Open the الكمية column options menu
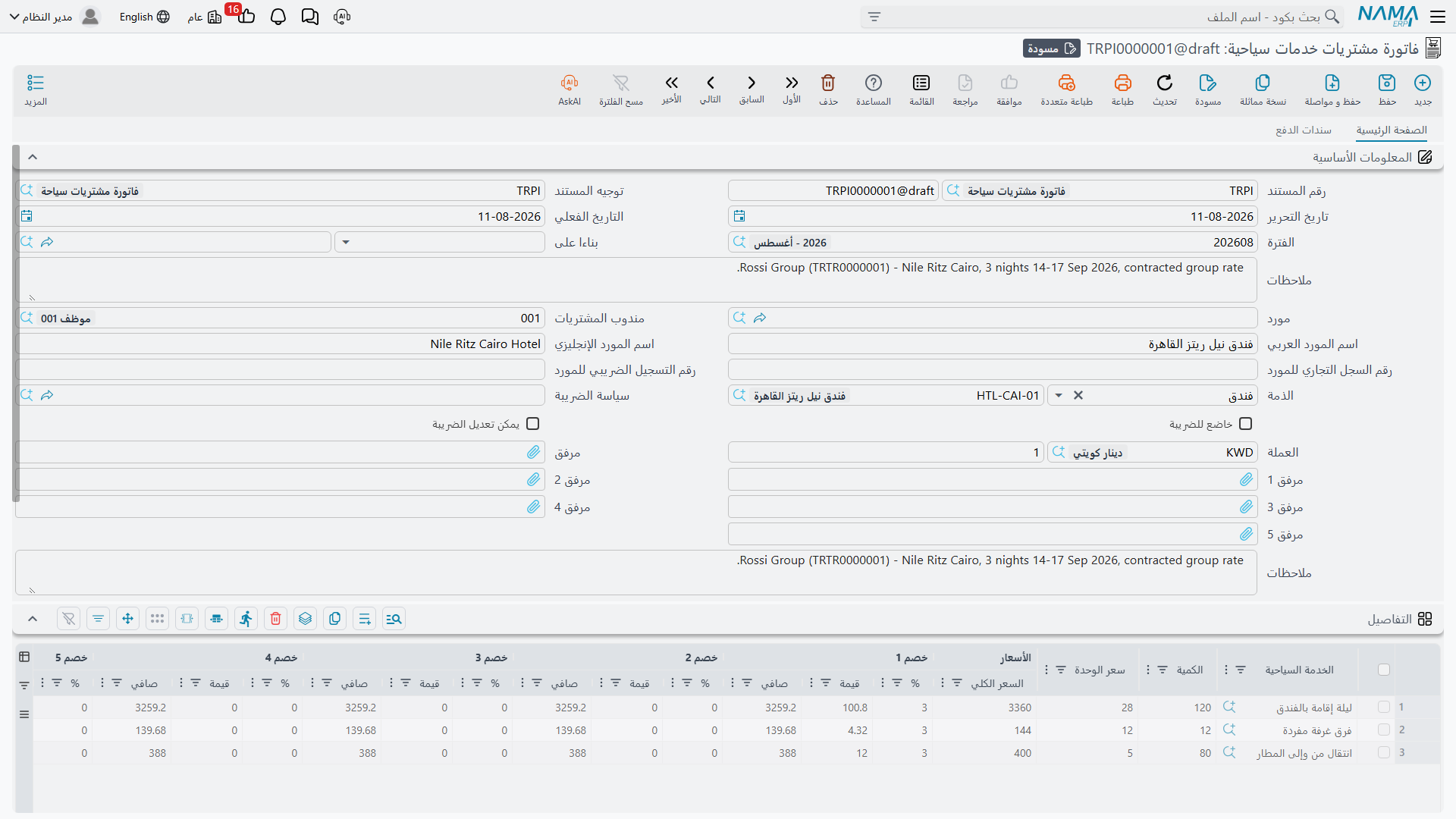 pyautogui.click(x=1148, y=670)
